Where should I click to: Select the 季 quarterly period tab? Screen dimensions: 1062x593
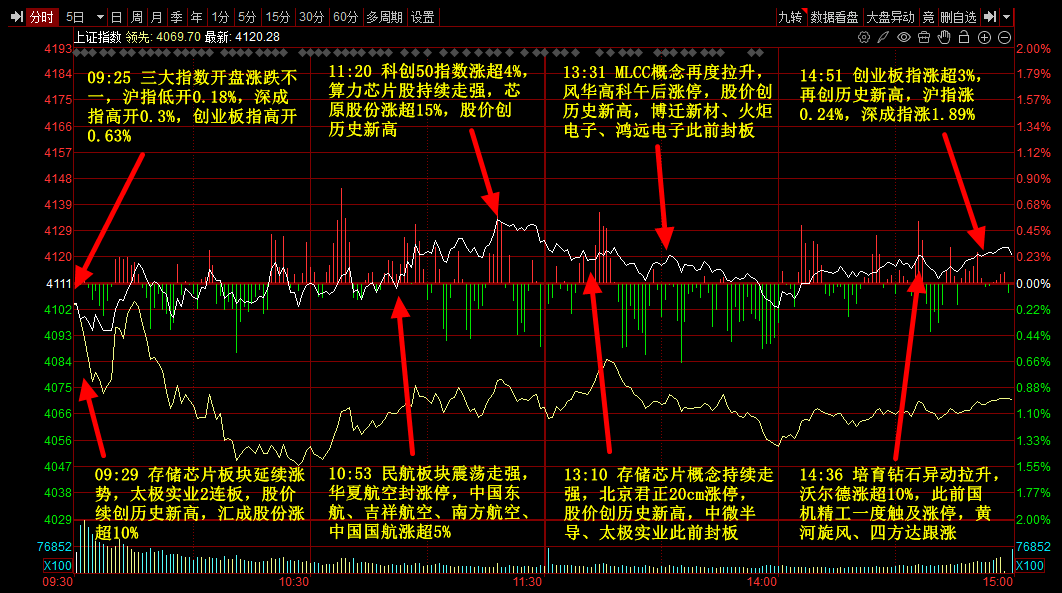[x=177, y=17]
